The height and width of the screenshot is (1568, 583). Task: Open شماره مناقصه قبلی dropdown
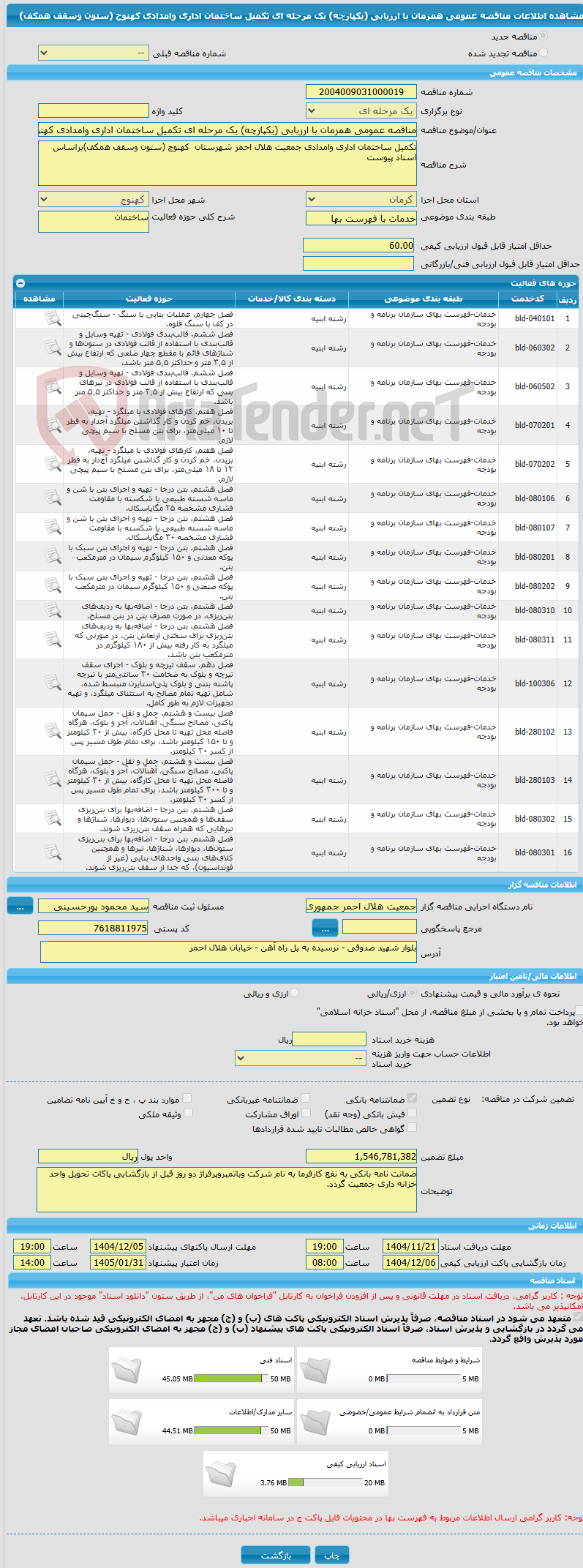tap(93, 53)
